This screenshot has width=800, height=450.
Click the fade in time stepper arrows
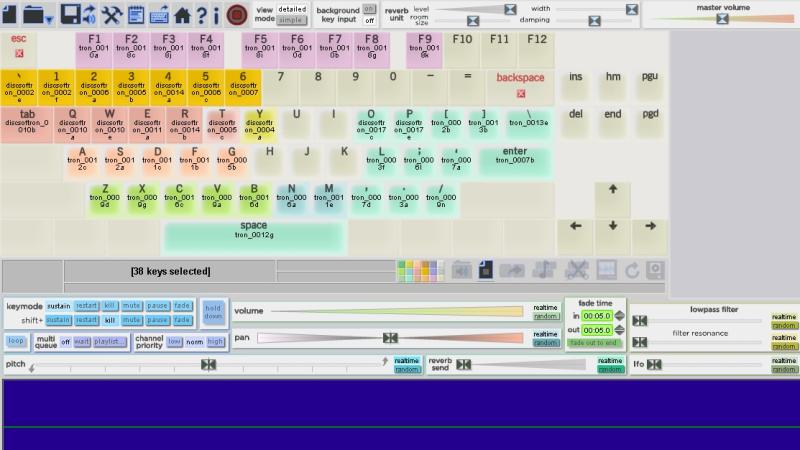(x=619, y=316)
